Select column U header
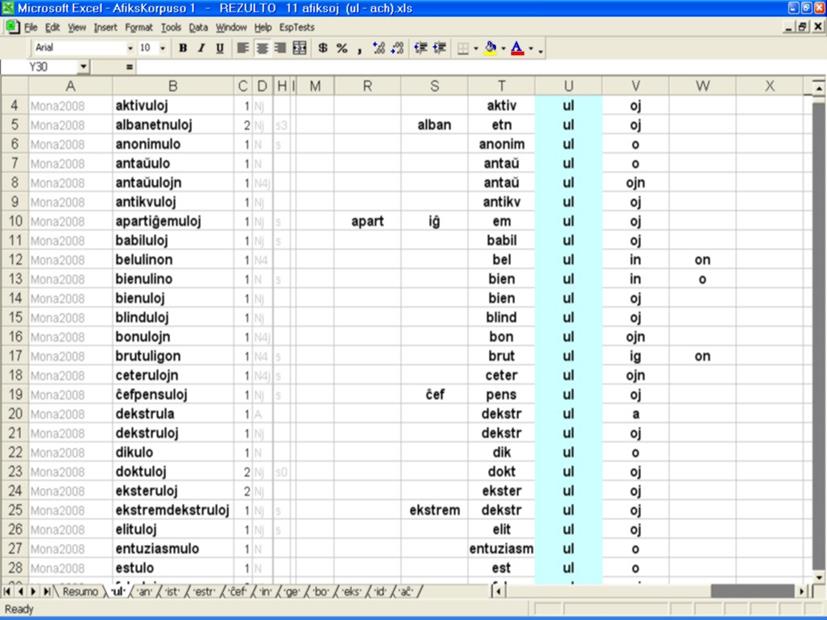The height and width of the screenshot is (620, 827). pyautogui.click(x=568, y=86)
